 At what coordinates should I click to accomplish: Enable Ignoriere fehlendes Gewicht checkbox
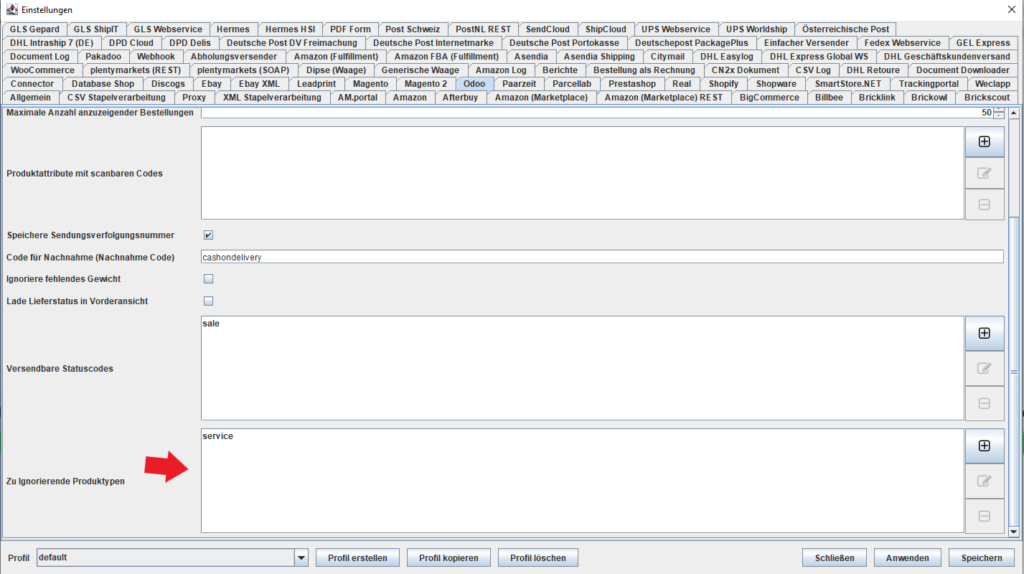(208, 279)
